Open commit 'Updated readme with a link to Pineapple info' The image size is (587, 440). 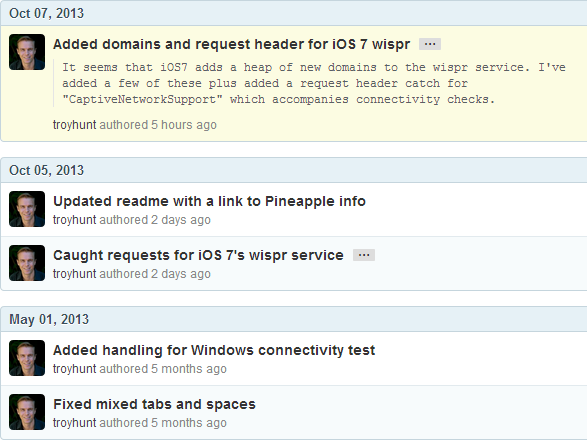click(x=209, y=201)
